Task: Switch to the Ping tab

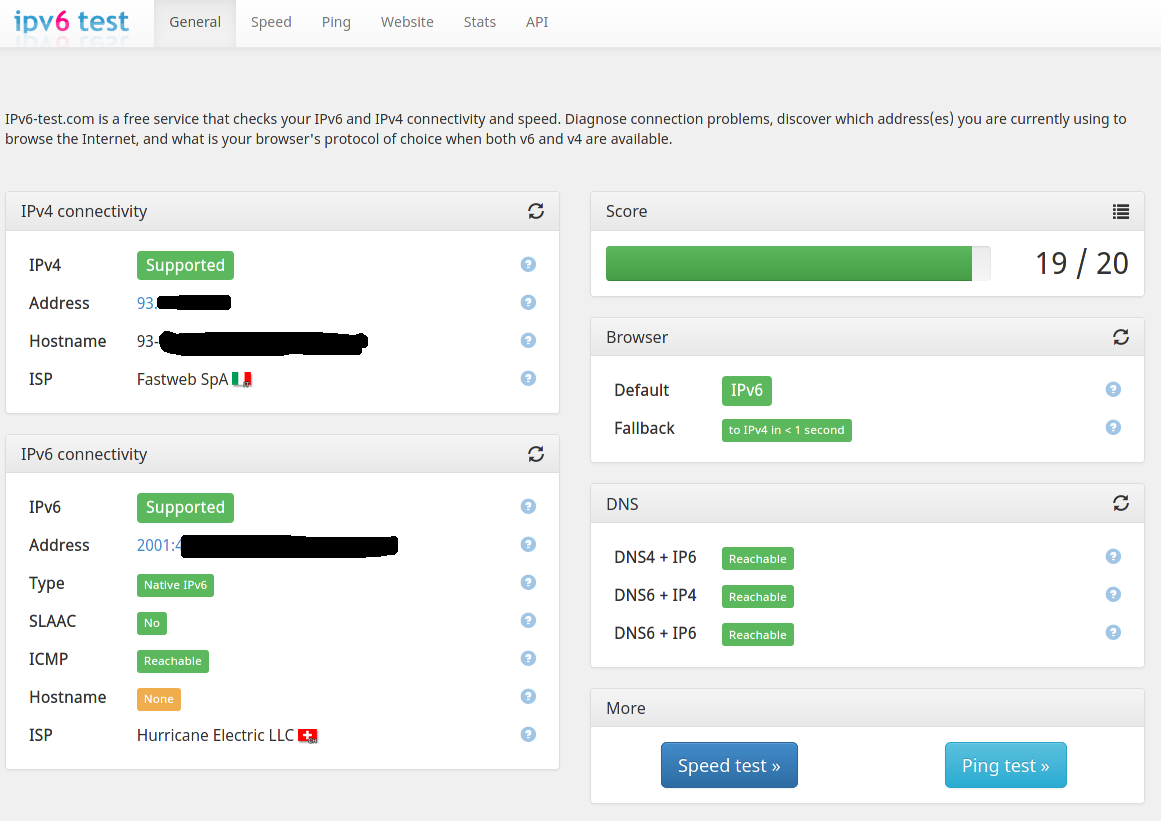Action: [x=336, y=22]
